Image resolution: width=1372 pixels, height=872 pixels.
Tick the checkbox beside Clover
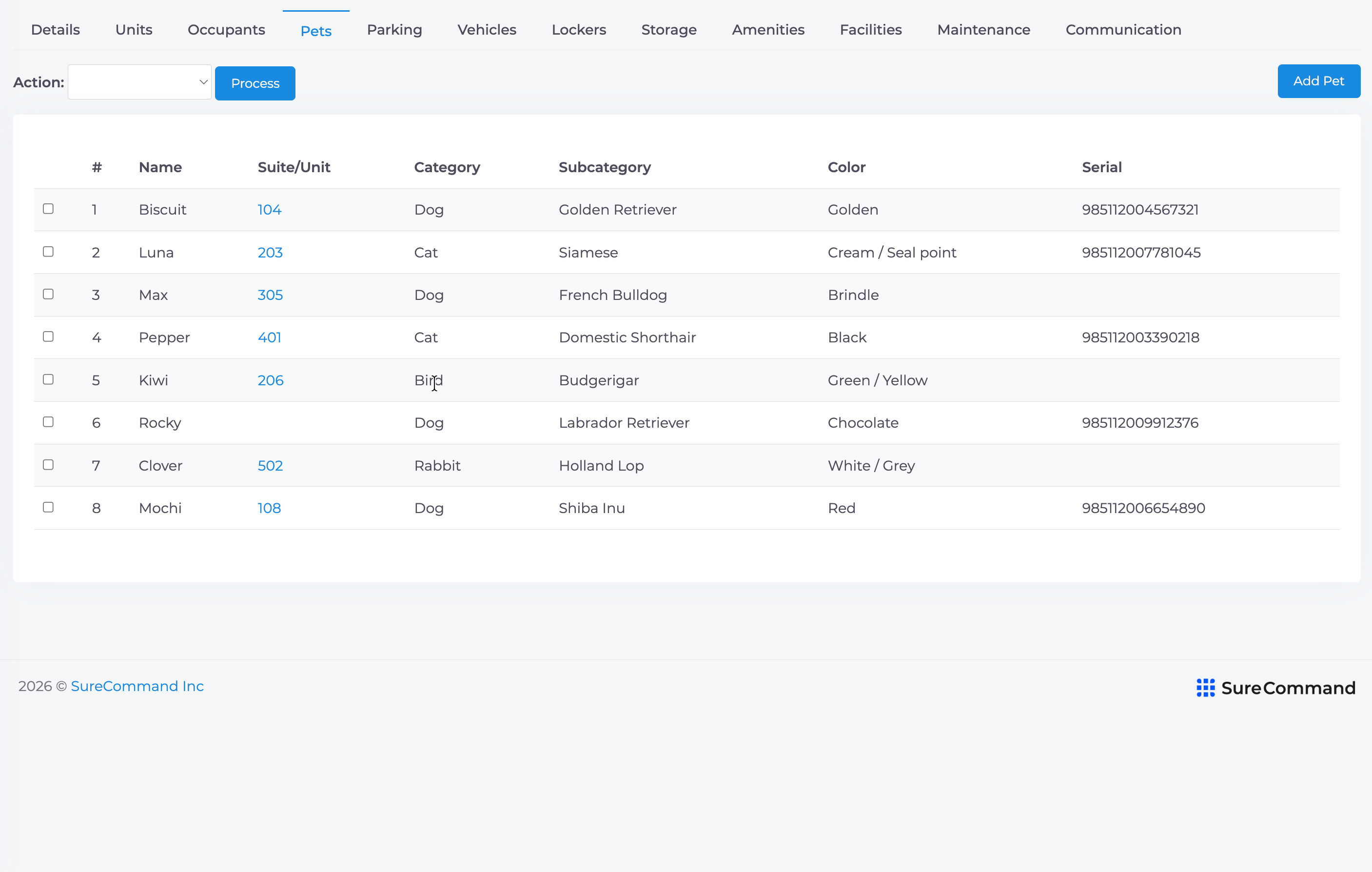click(48, 464)
